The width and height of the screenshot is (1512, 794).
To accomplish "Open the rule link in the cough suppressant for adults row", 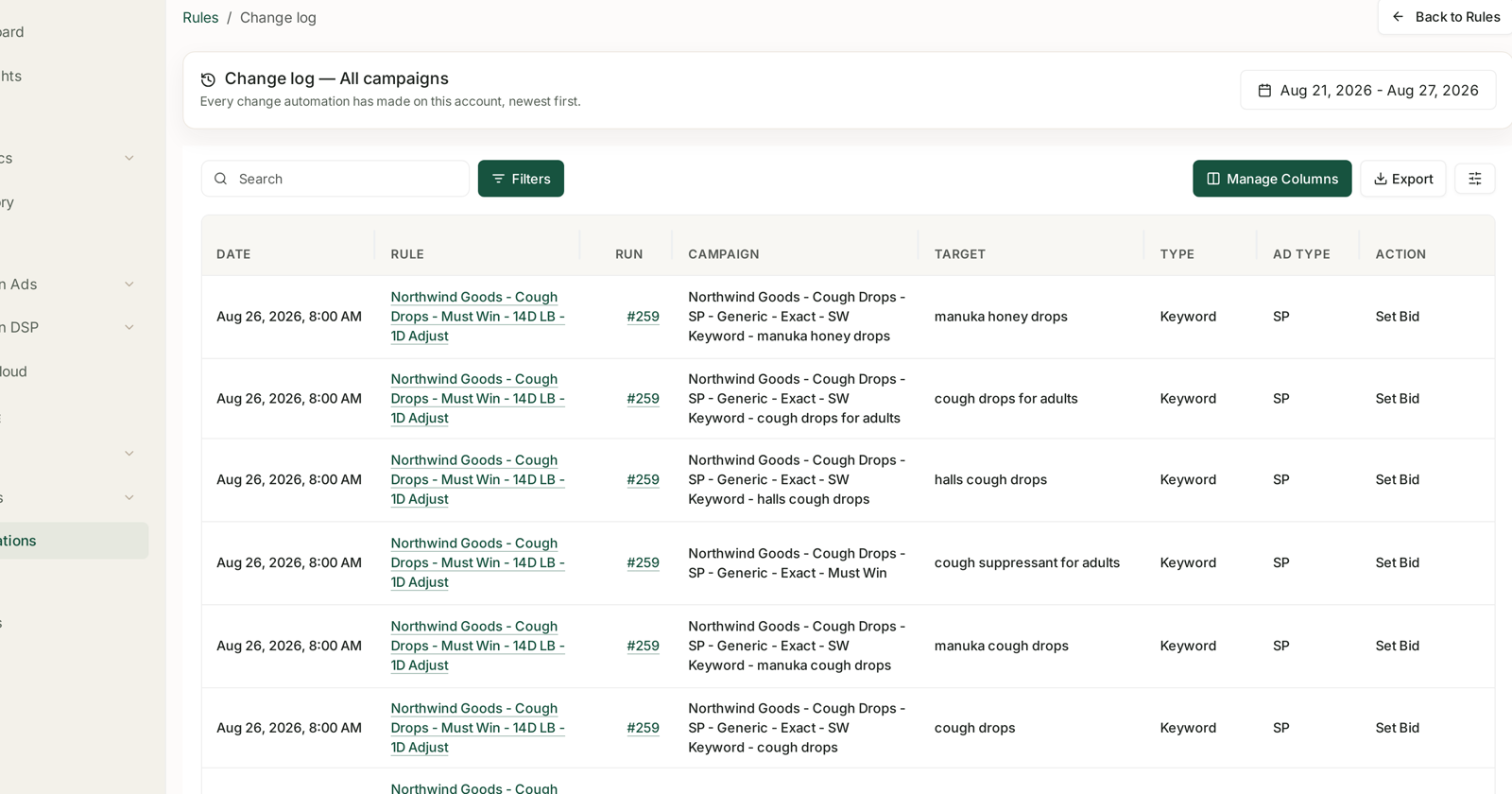I will (x=477, y=562).
